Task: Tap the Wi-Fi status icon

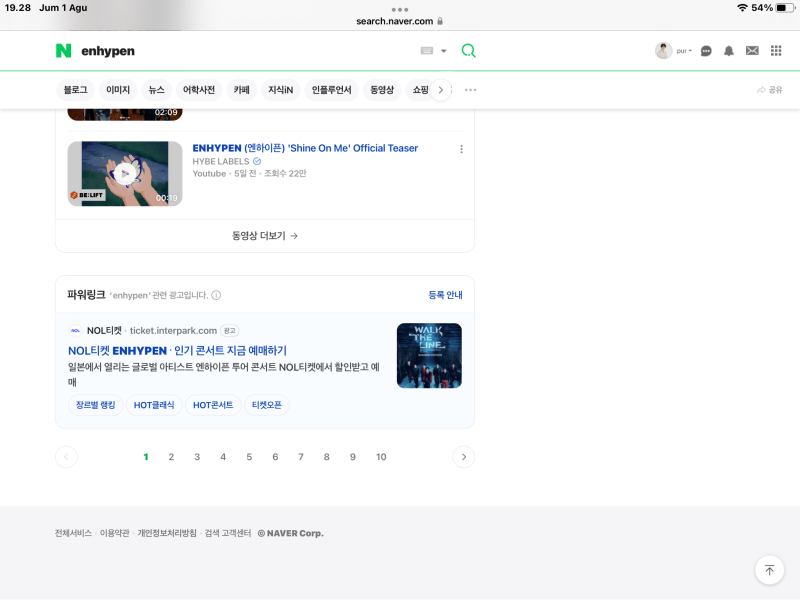Action: pyautogui.click(x=742, y=8)
